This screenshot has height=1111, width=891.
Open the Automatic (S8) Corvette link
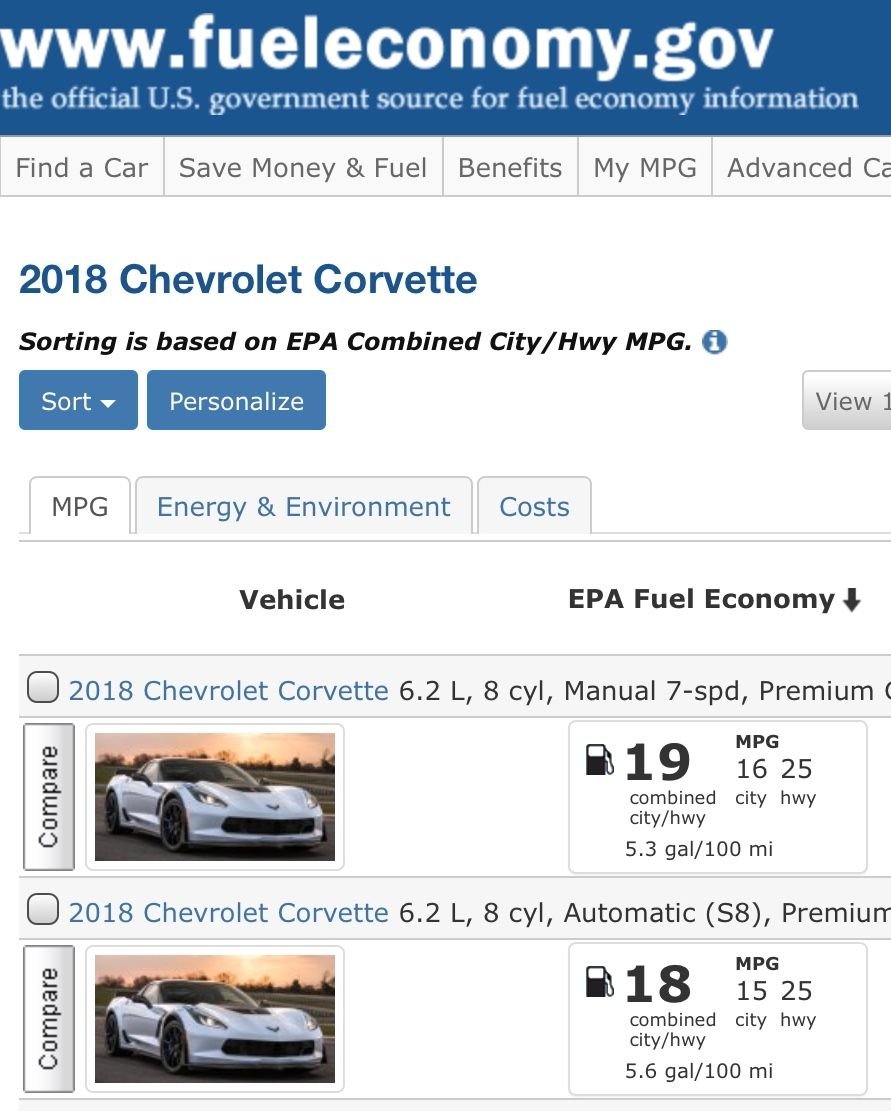pos(228,913)
